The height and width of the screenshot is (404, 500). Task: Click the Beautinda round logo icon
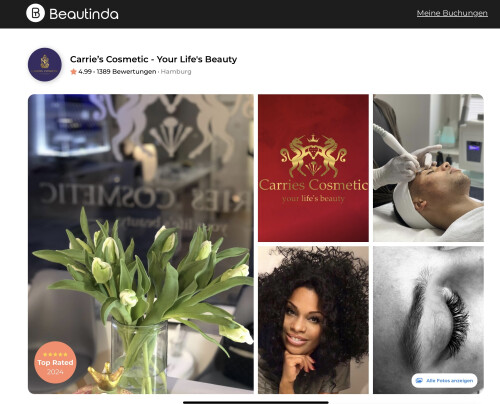(35, 13)
